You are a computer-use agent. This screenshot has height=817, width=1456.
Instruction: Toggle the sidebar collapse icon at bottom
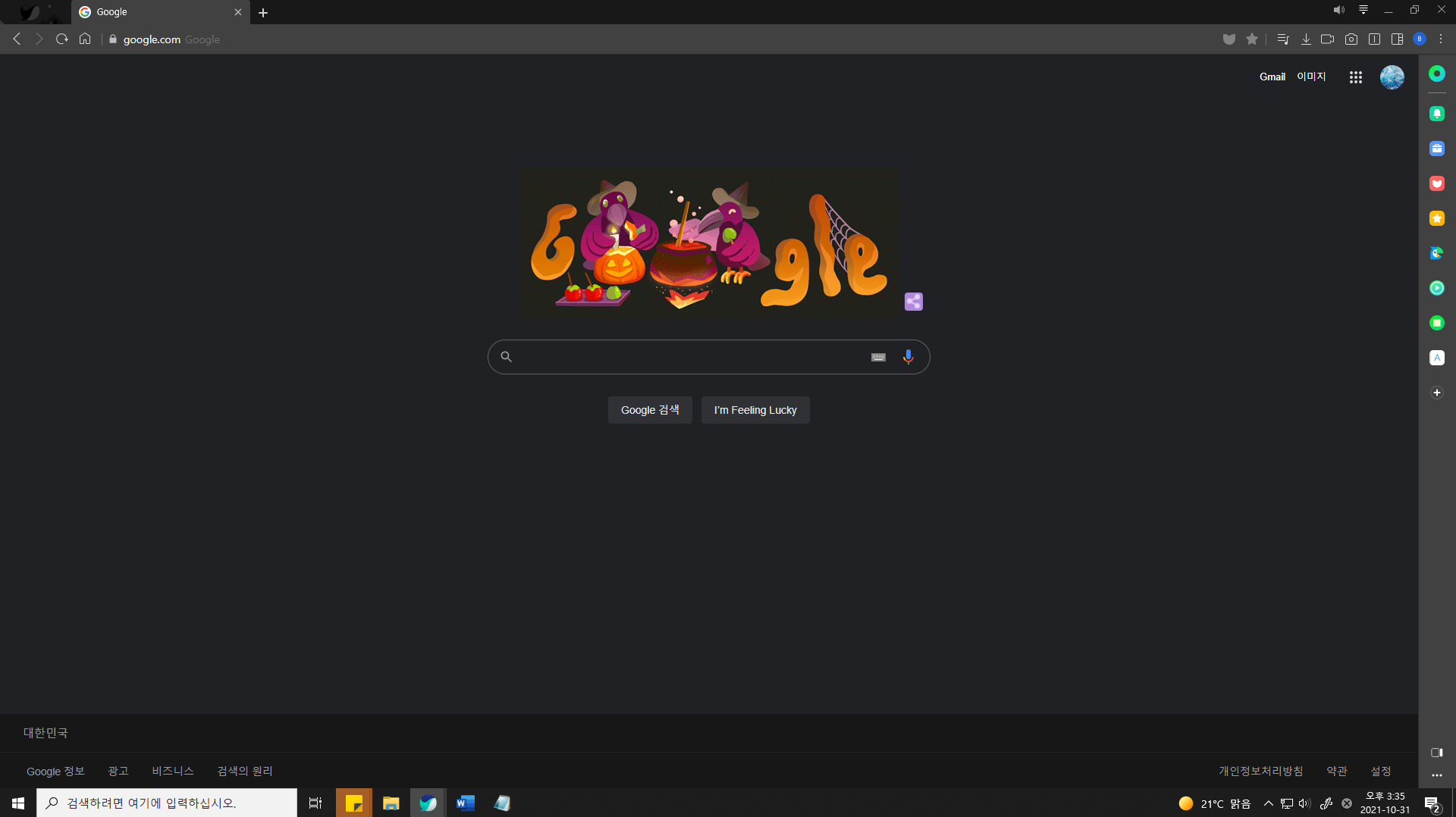pyautogui.click(x=1437, y=753)
